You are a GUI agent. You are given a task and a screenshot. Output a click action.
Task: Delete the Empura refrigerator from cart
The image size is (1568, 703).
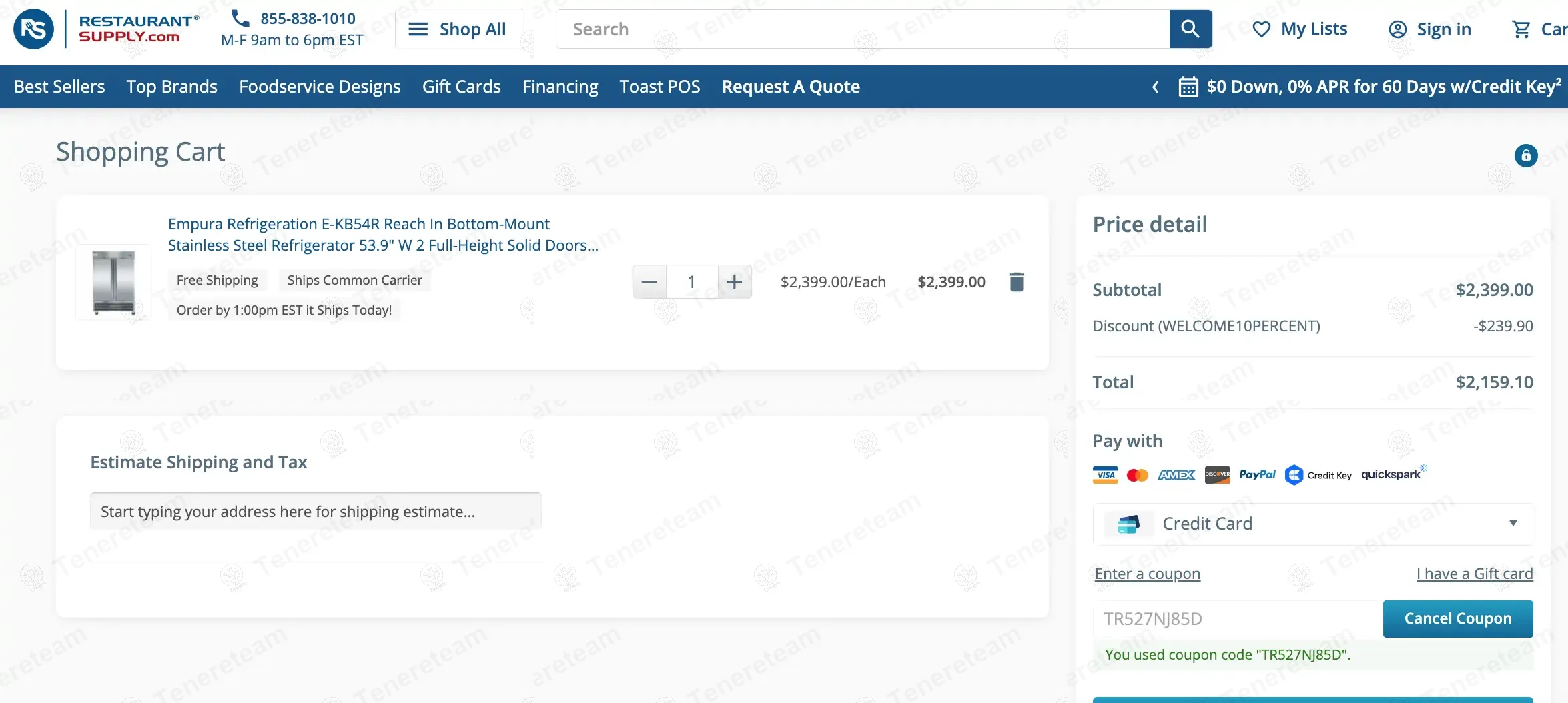click(1016, 282)
